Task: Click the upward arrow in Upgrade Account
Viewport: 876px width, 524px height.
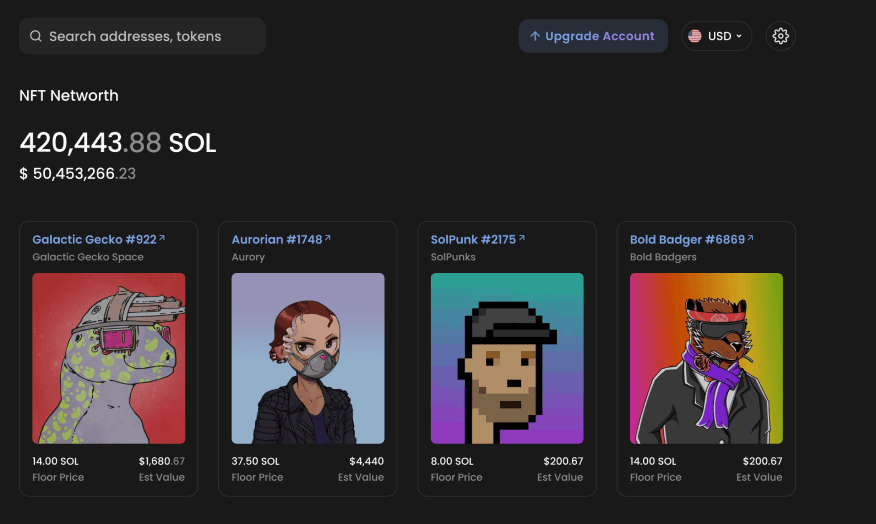Action: [x=535, y=36]
